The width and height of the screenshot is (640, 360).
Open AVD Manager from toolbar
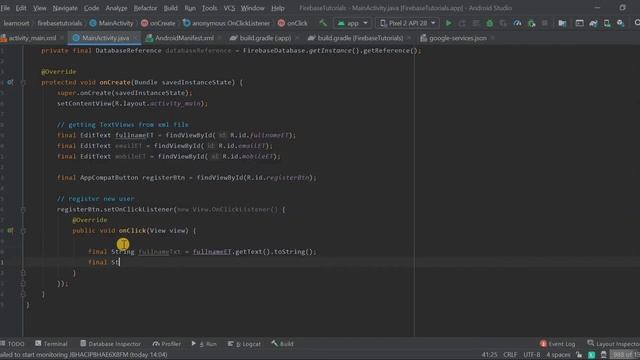pos(607,23)
